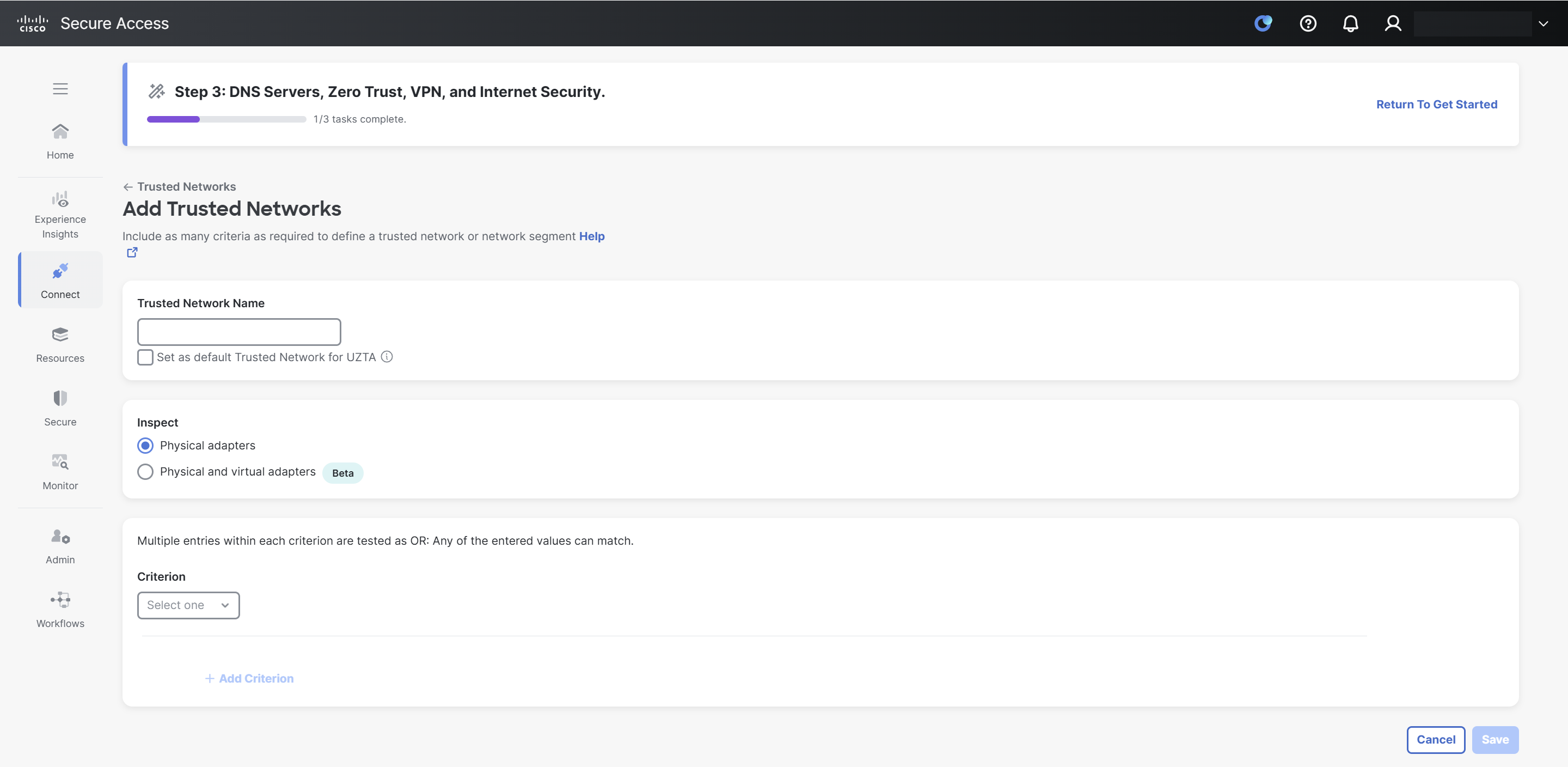The height and width of the screenshot is (767, 1568).
Task: Click the tasks progress bar
Action: click(226, 119)
